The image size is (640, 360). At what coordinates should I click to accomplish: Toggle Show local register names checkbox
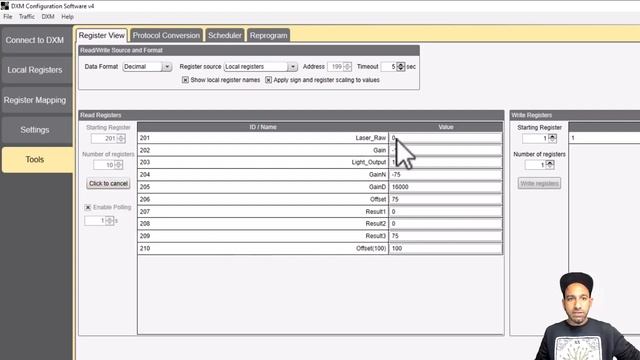pyautogui.click(x=185, y=80)
